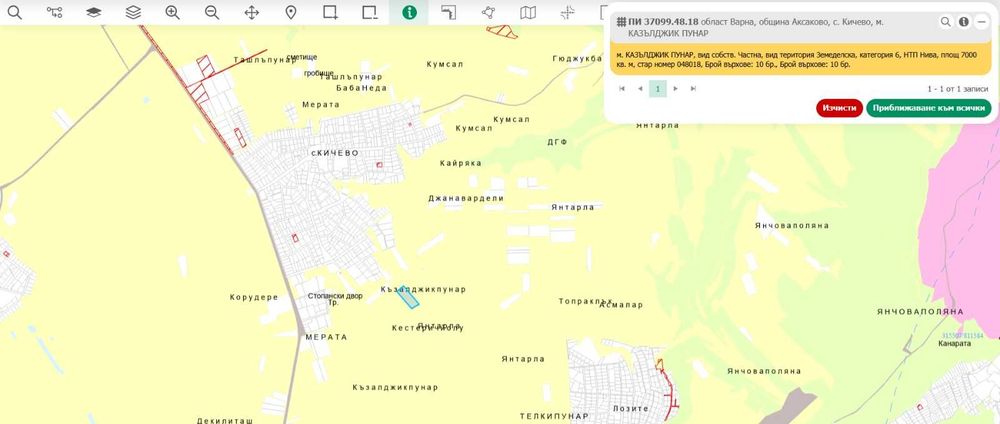Screen dimensions: 1000x424
Task: Click the uppercase МЕРАТА label
Action: tap(326, 337)
